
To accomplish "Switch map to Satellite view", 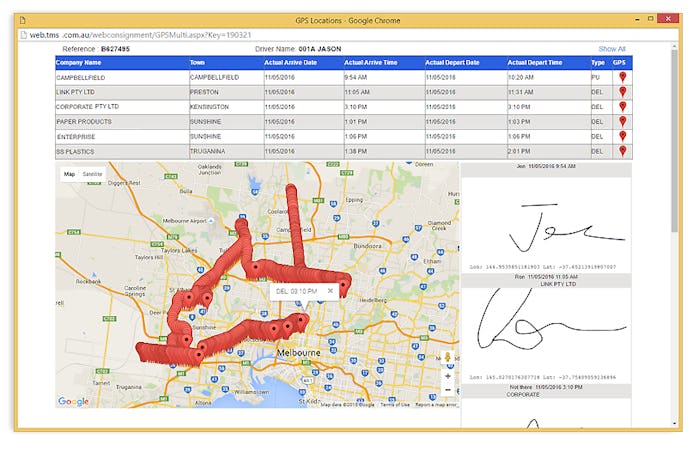I will point(92,174).
